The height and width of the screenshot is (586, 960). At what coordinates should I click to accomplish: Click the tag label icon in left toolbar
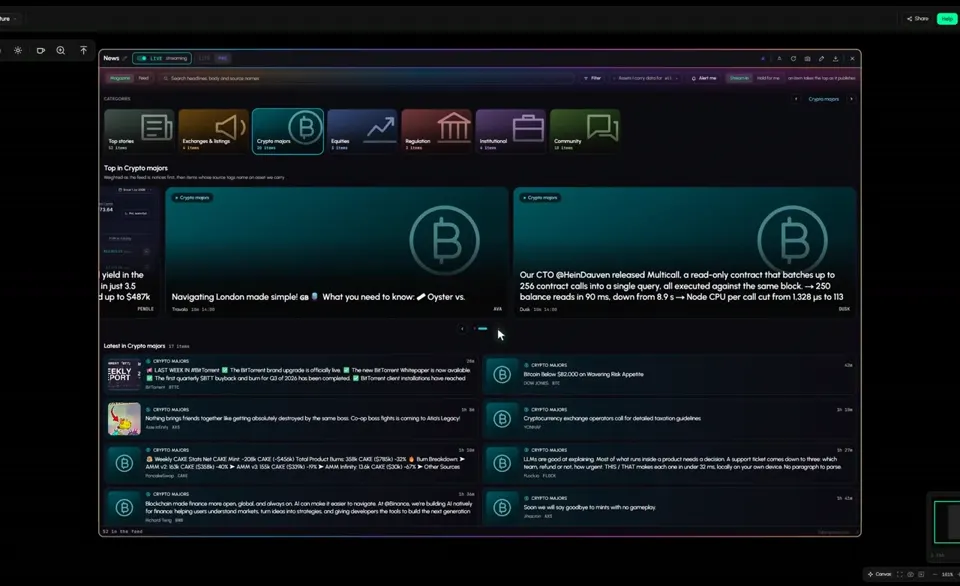(40, 50)
